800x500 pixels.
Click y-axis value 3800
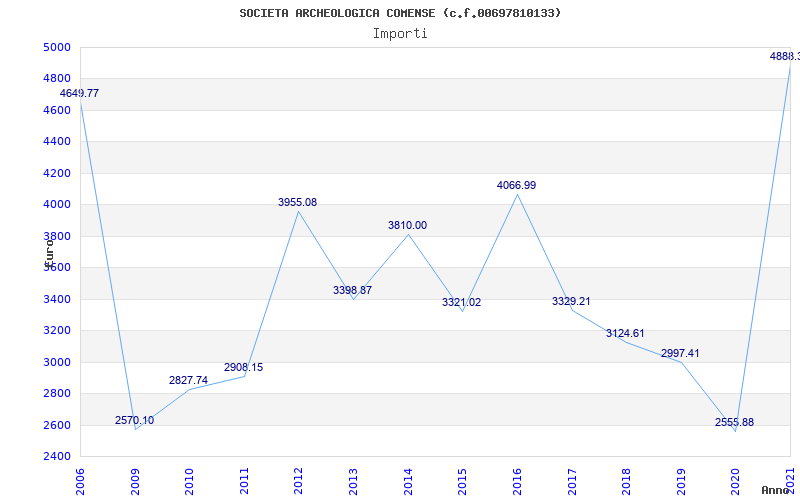pos(56,236)
